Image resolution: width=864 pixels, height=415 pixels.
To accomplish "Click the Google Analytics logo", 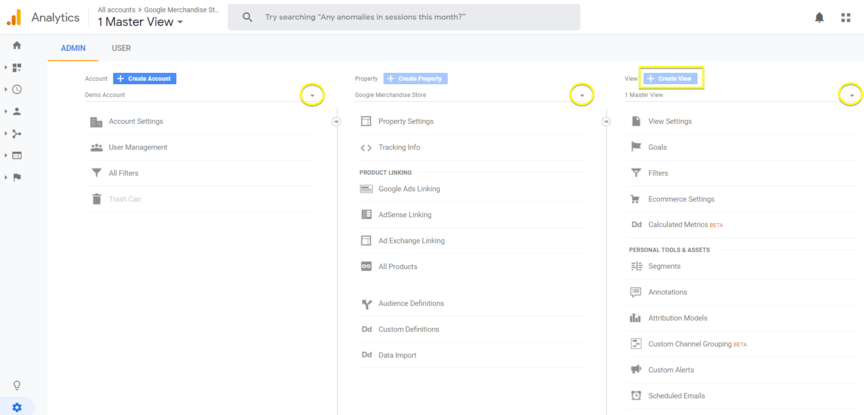I will pos(14,17).
